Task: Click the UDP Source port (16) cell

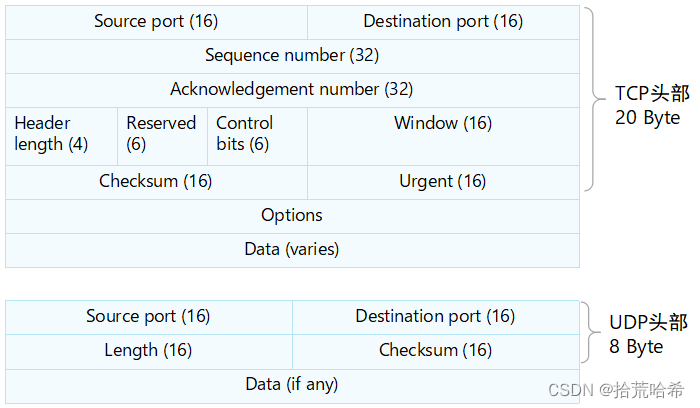Action: (x=148, y=316)
